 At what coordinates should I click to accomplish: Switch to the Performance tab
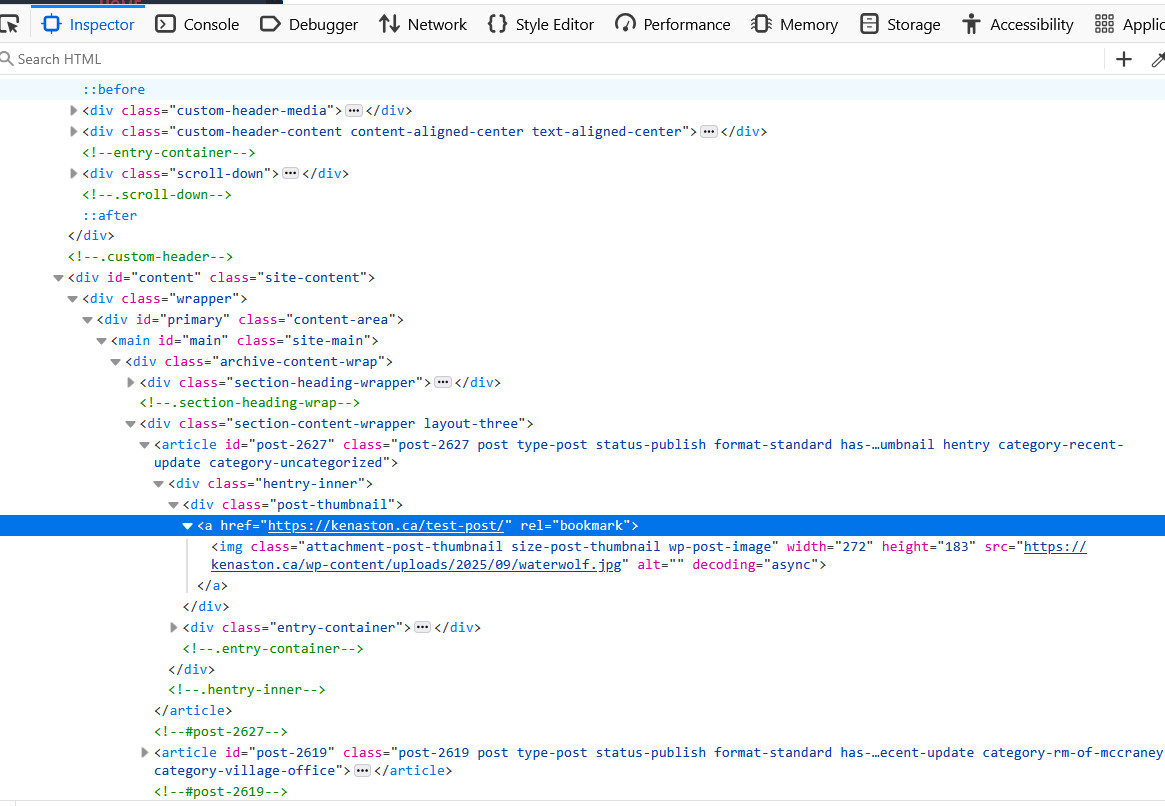(x=672, y=24)
